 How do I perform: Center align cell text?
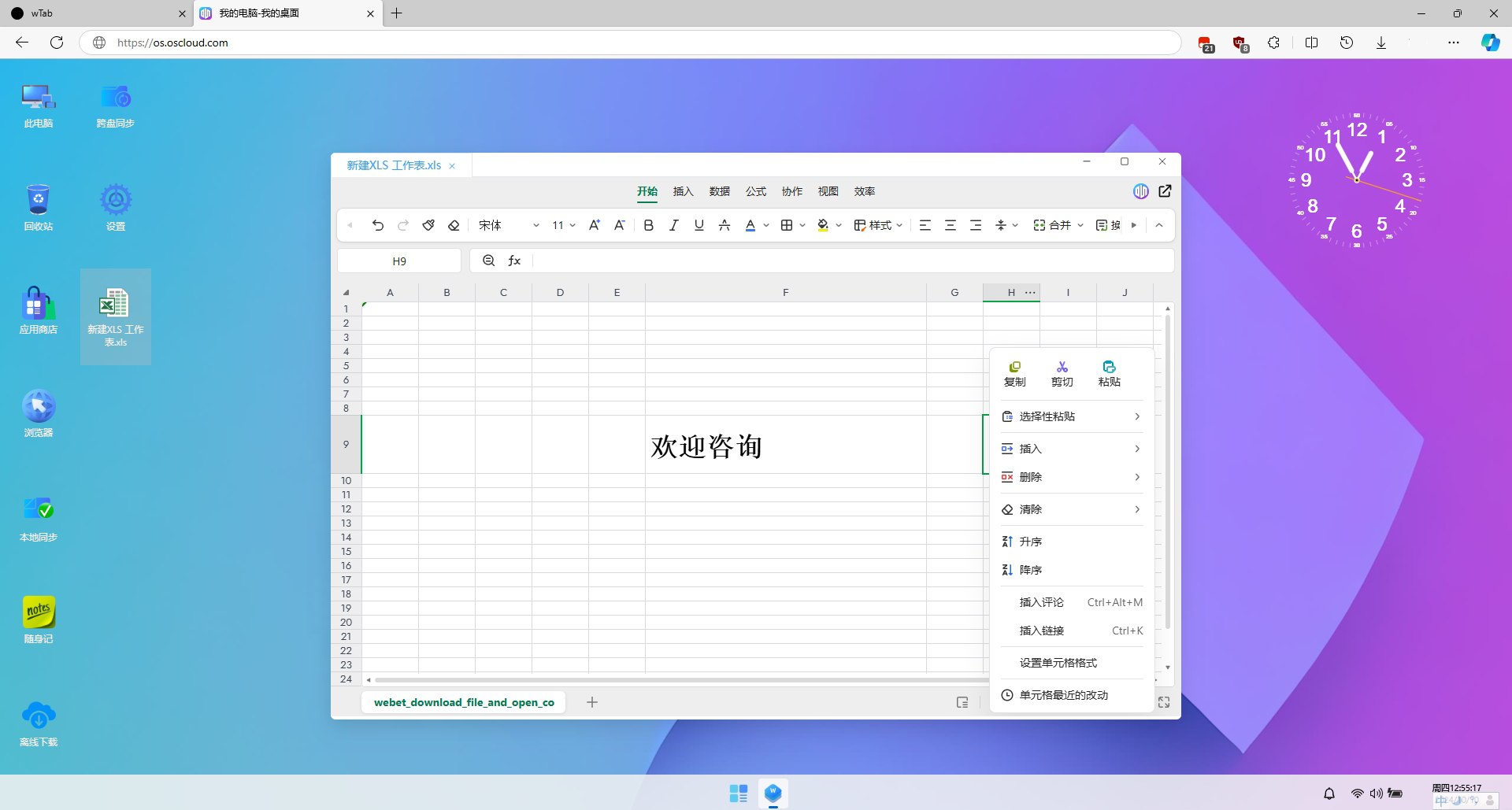(x=951, y=225)
